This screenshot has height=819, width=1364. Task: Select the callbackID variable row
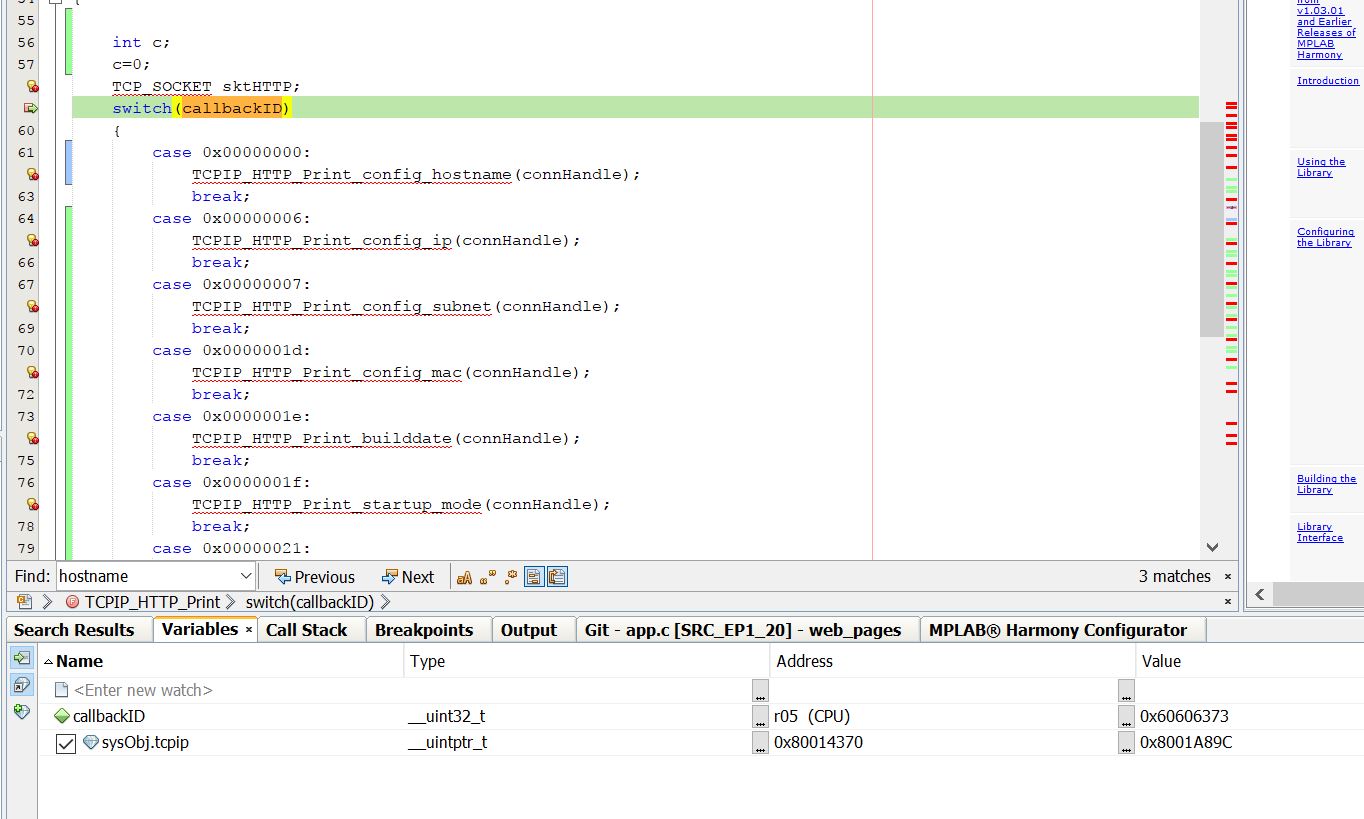(x=109, y=716)
